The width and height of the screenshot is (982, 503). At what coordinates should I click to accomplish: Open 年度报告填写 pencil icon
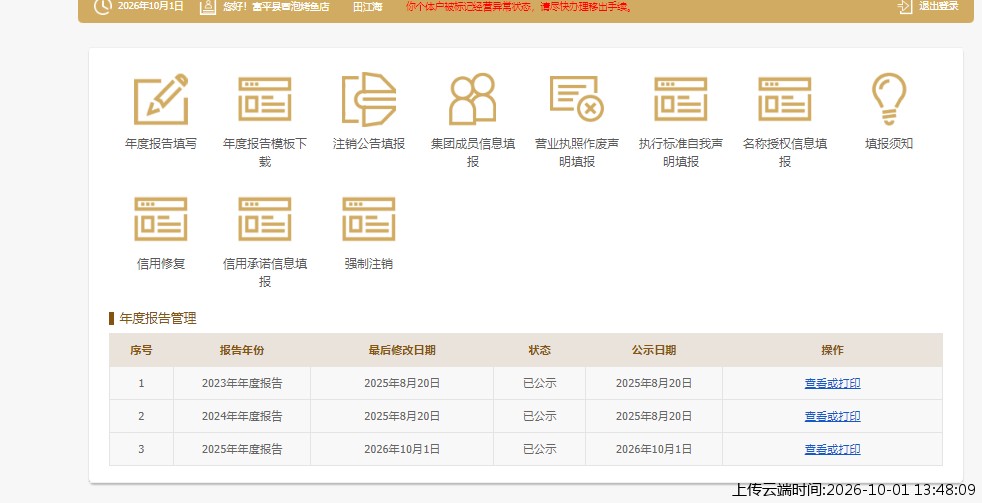point(161,99)
